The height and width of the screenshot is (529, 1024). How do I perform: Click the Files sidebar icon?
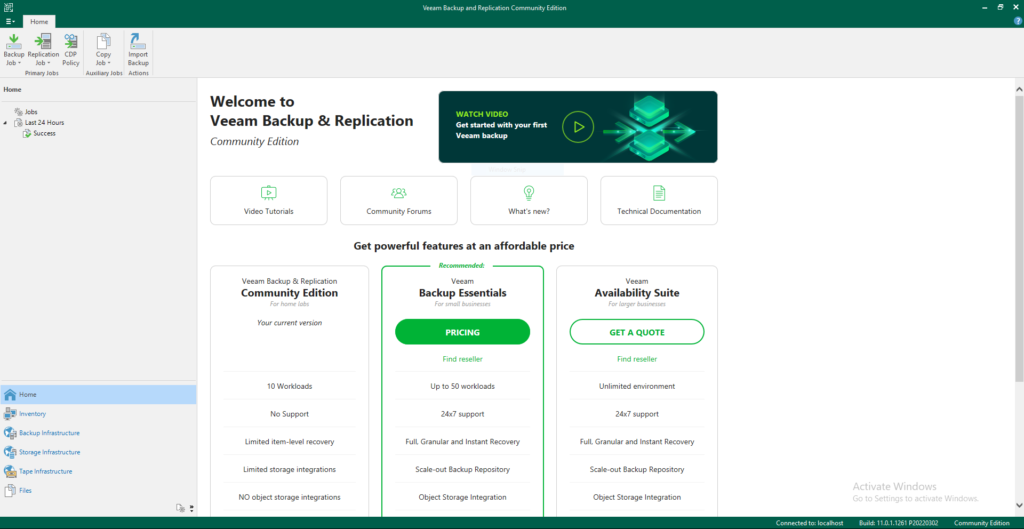coord(10,490)
